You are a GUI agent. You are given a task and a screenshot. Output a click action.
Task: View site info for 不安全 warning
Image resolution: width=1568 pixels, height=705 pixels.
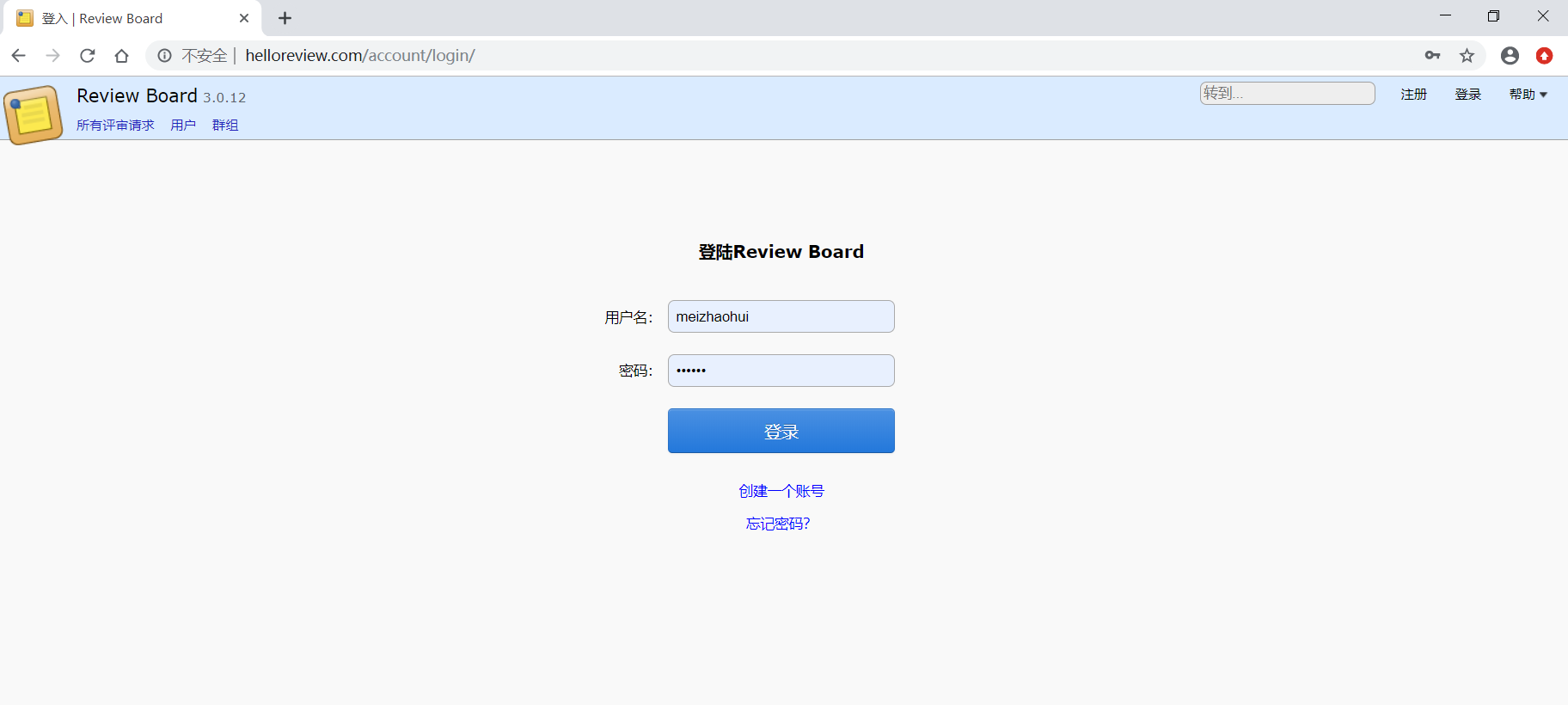tap(192, 56)
